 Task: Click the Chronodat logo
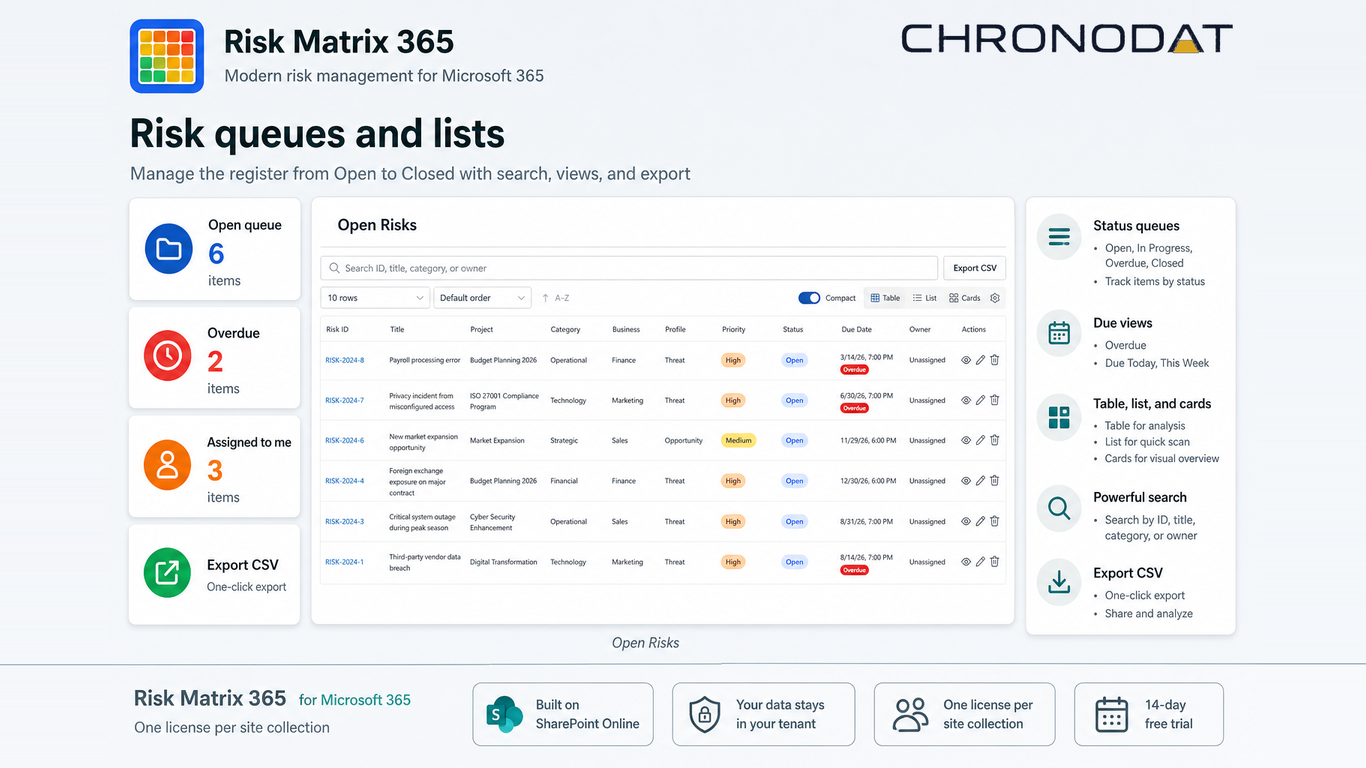pos(1067,39)
